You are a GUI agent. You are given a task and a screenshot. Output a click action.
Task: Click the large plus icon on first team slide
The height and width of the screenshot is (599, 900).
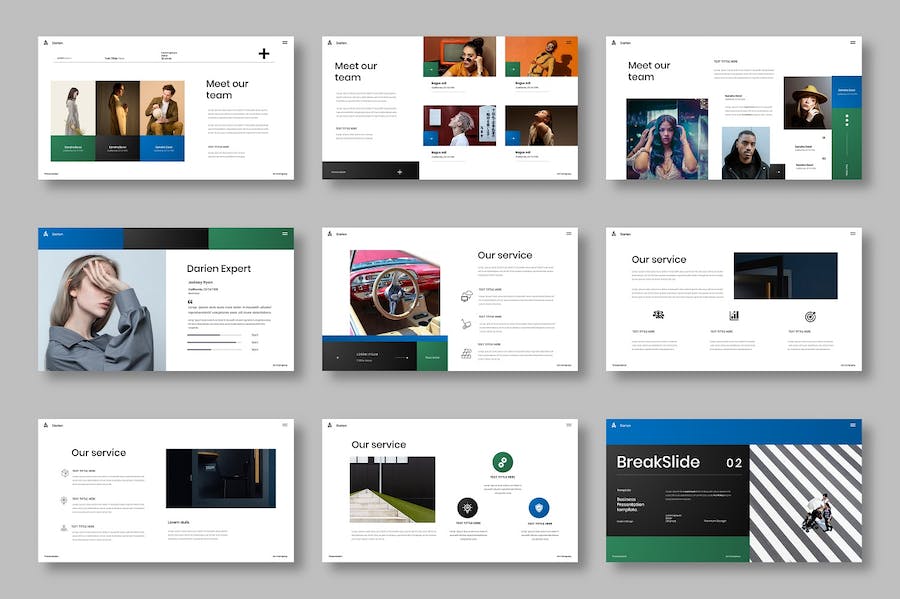[x=264, y=54]
